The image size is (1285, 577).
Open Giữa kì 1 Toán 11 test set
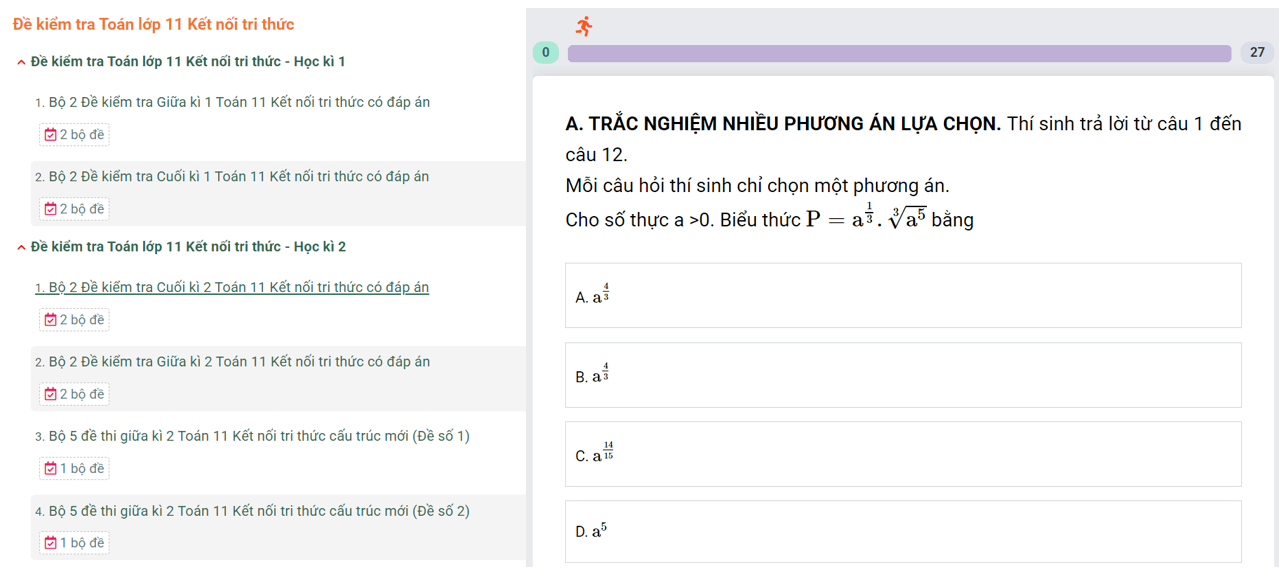tap(239, 102)
